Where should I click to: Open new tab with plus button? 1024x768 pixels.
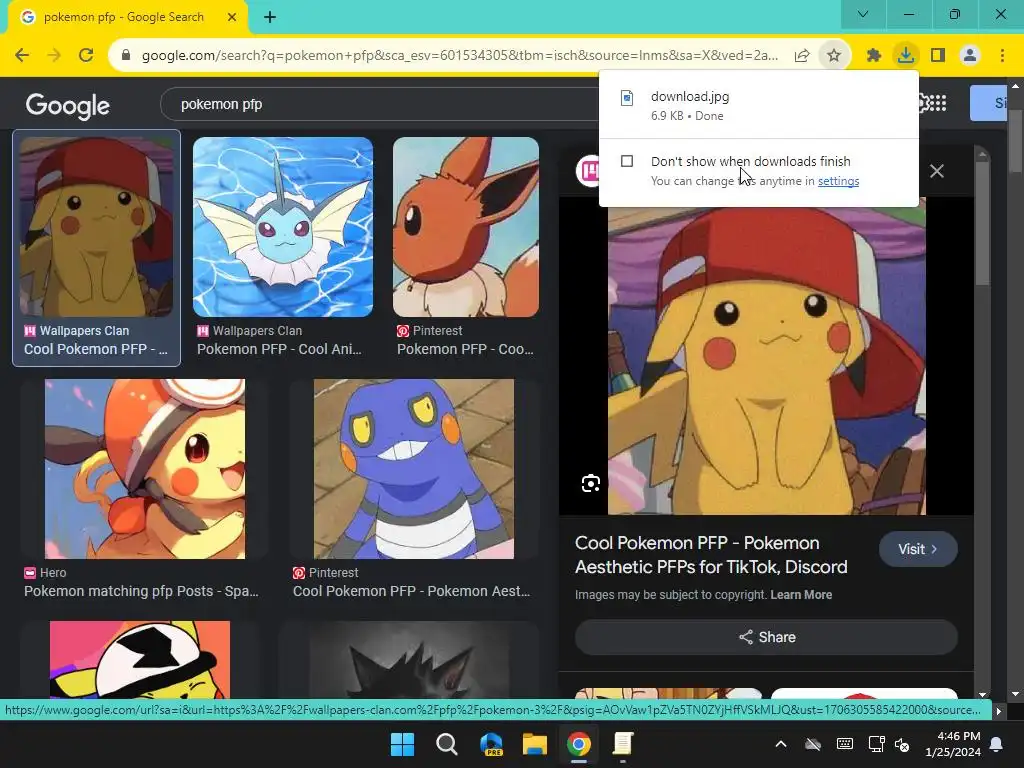pos(270,17)
